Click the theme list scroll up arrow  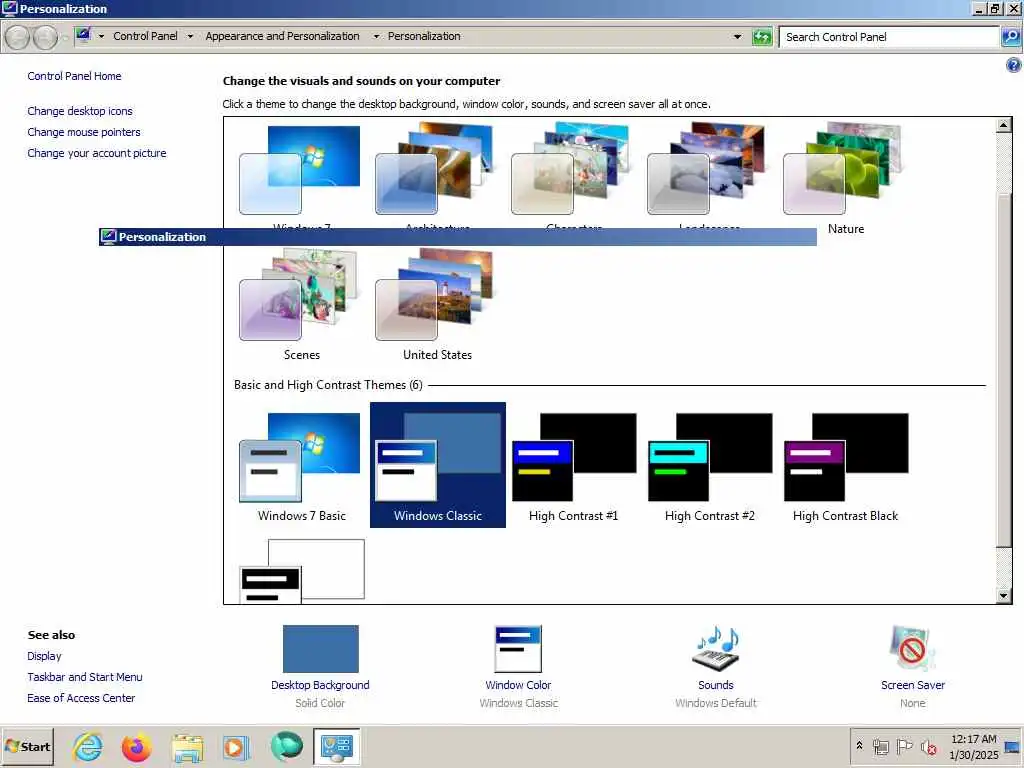click(x=1004, y=125)
